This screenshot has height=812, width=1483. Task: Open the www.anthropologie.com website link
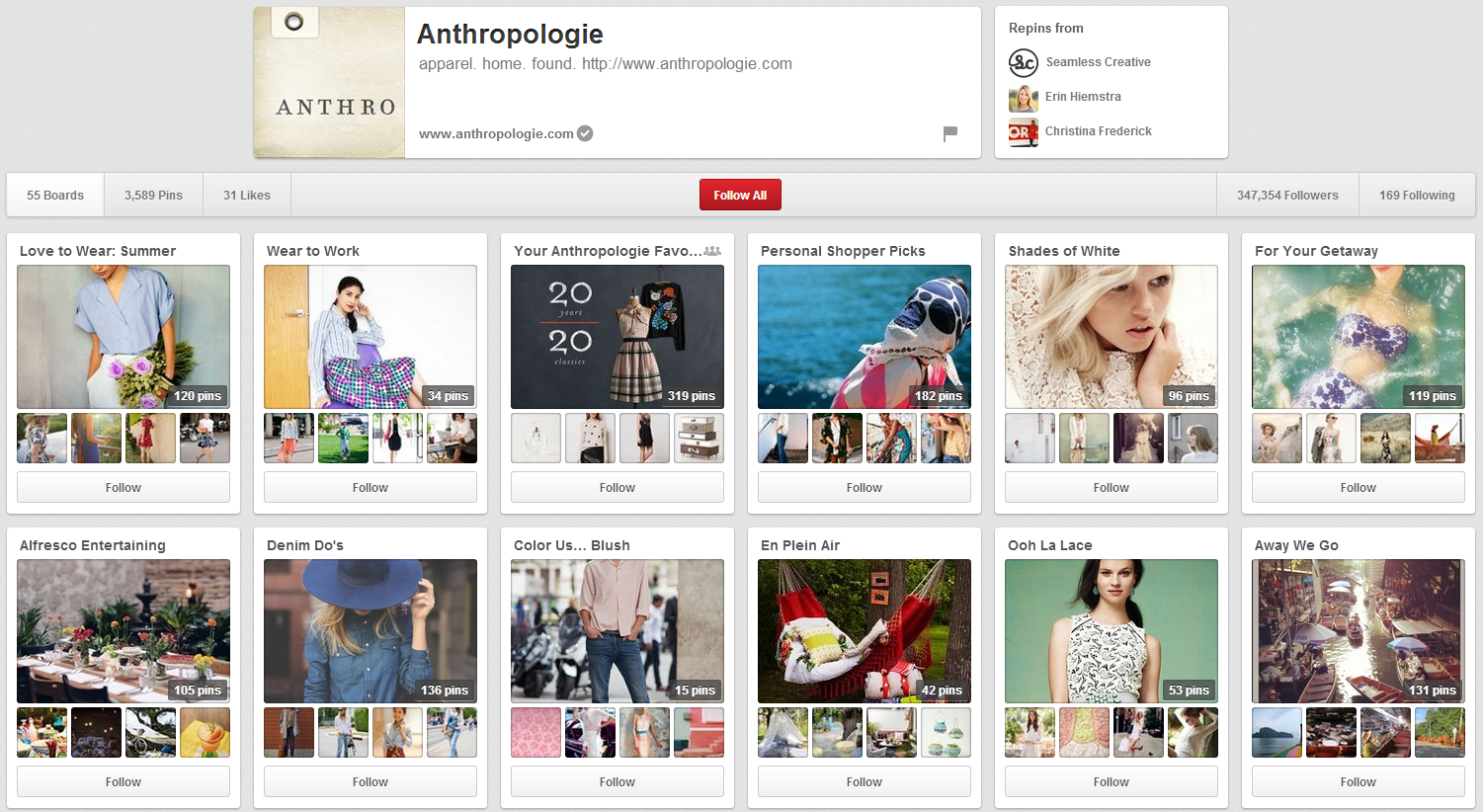pyautogui.click(x=496, y=133)
